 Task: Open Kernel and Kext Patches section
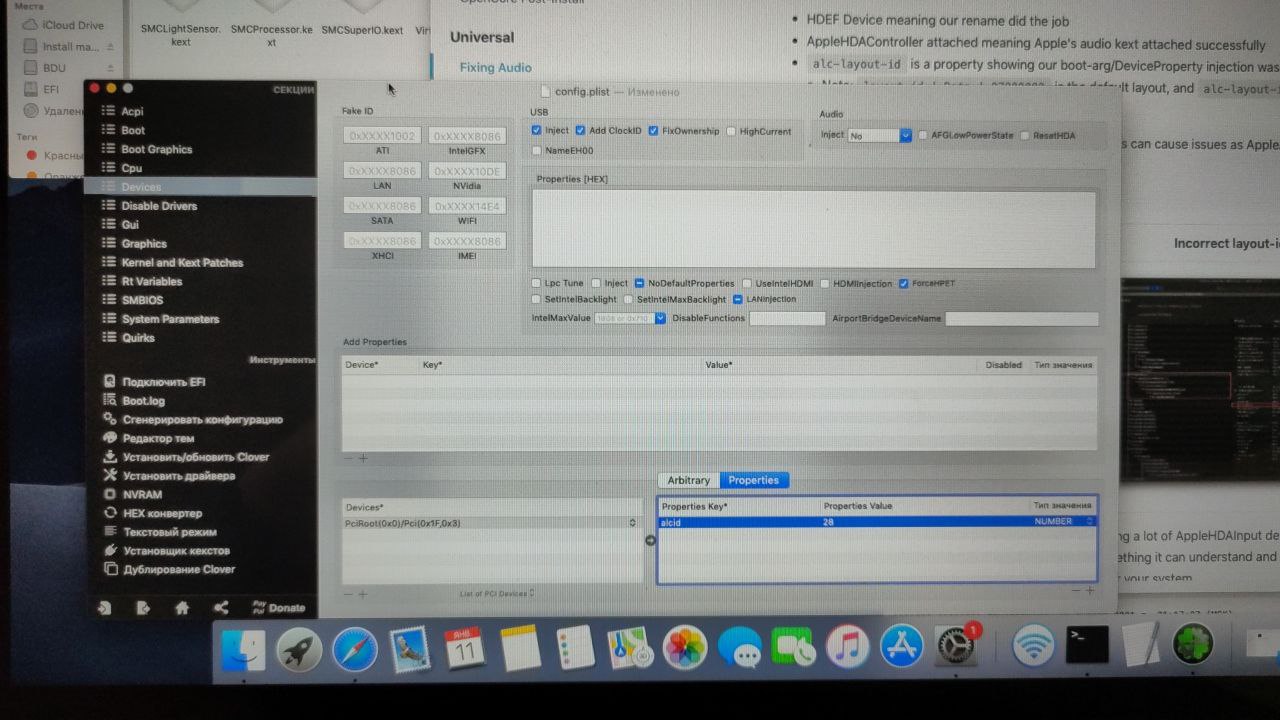(x=182, y=263)
